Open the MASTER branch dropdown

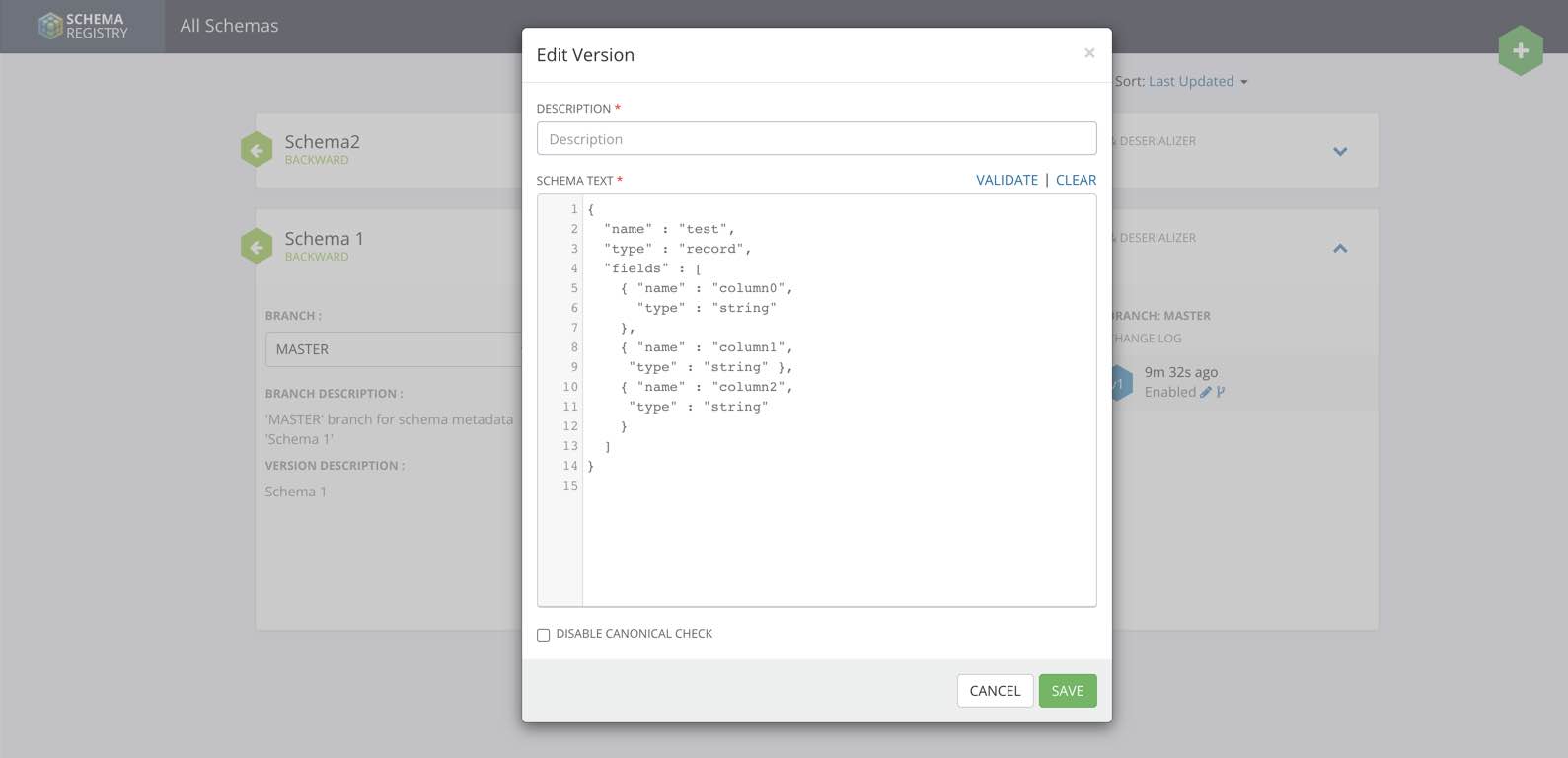(395, 349)
